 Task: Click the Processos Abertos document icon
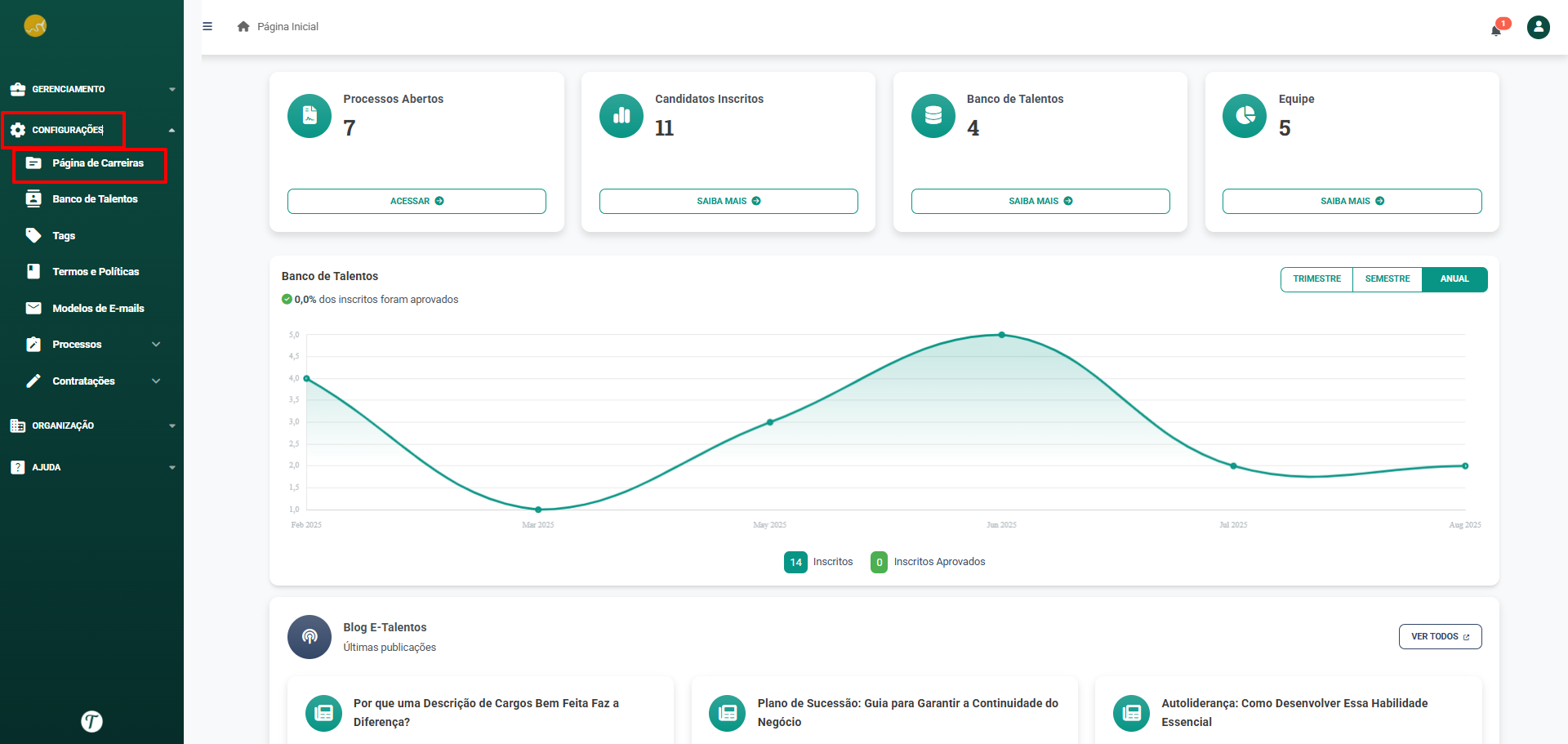click(310, 116)
